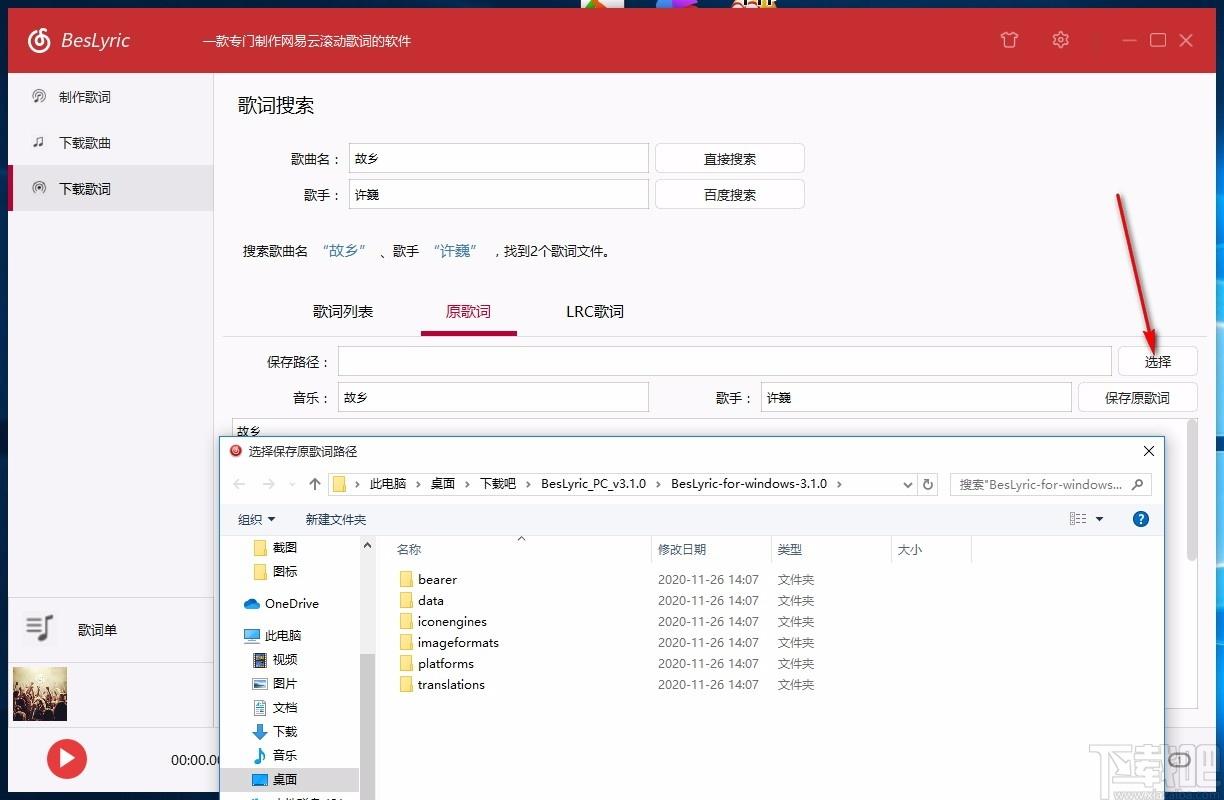Go forward in file dialog
The height and width of the screenshot is (800, 1224).
[268, 484]
